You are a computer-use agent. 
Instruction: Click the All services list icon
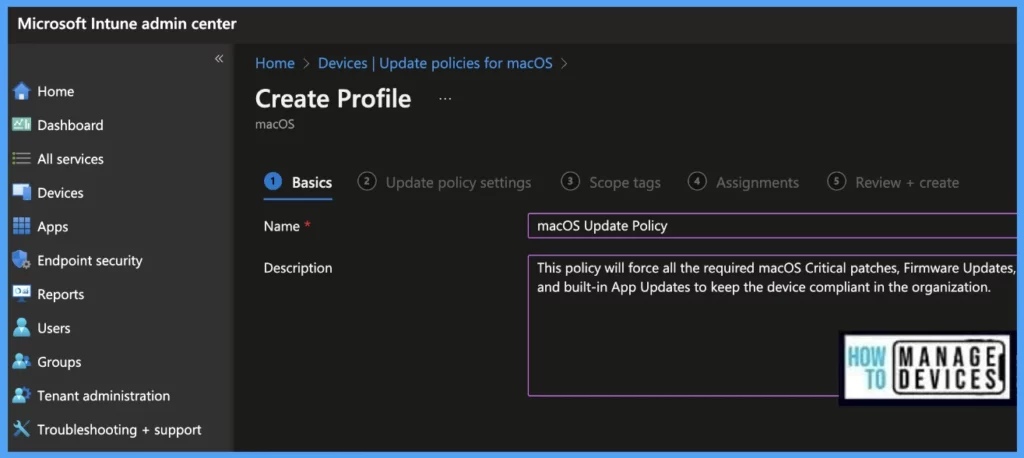(22, 159)
